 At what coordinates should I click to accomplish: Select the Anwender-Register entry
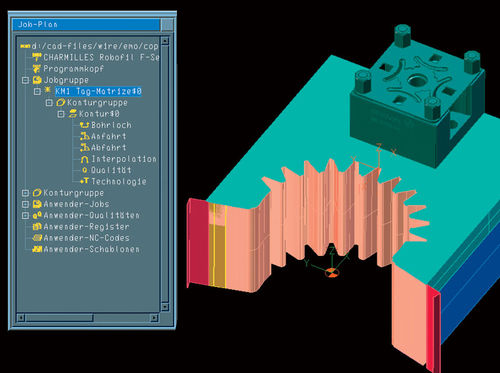coord(86,227)
